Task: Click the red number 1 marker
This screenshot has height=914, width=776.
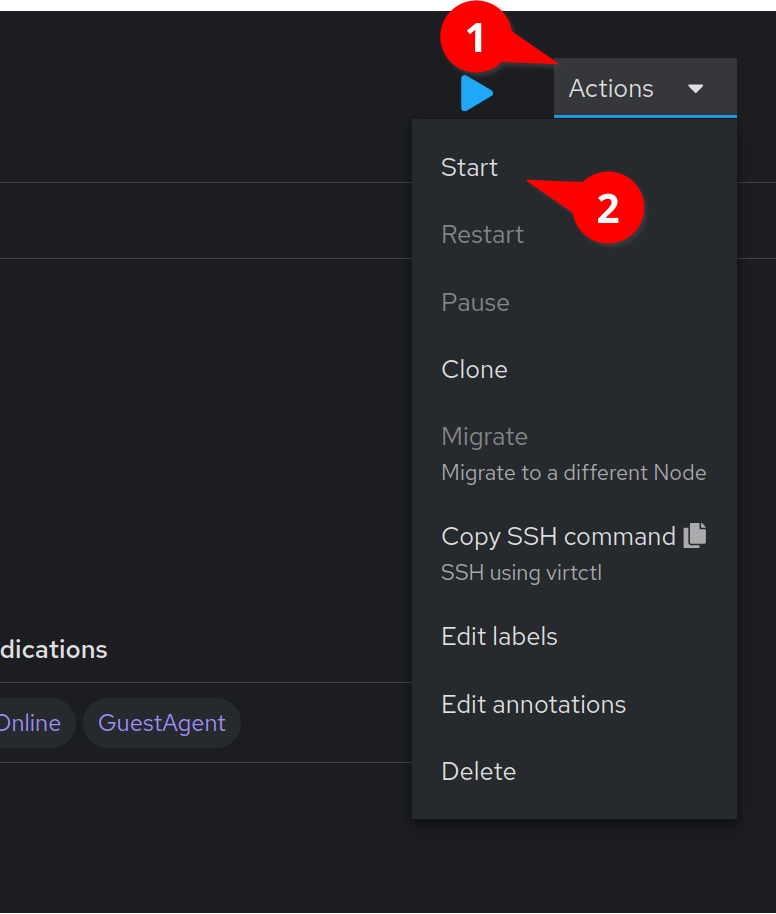Action: point(475,39)
